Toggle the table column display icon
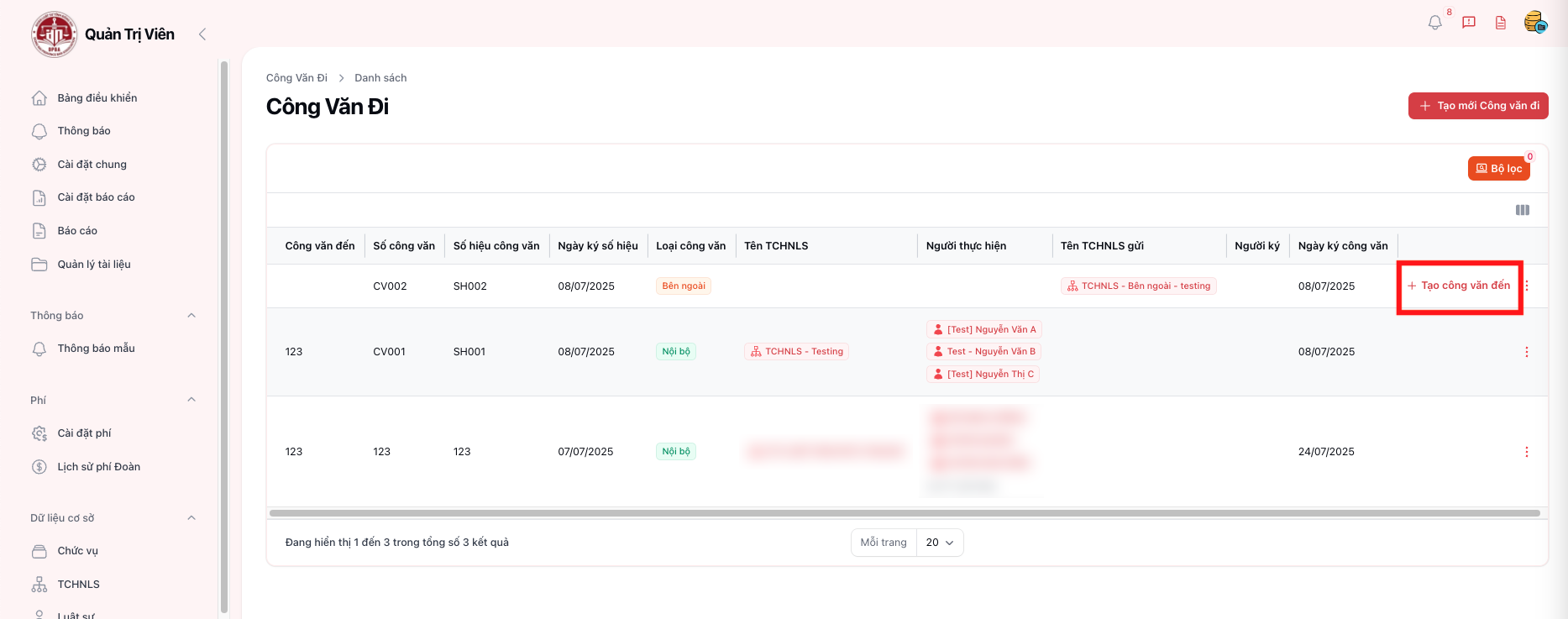 (1522, 210)
